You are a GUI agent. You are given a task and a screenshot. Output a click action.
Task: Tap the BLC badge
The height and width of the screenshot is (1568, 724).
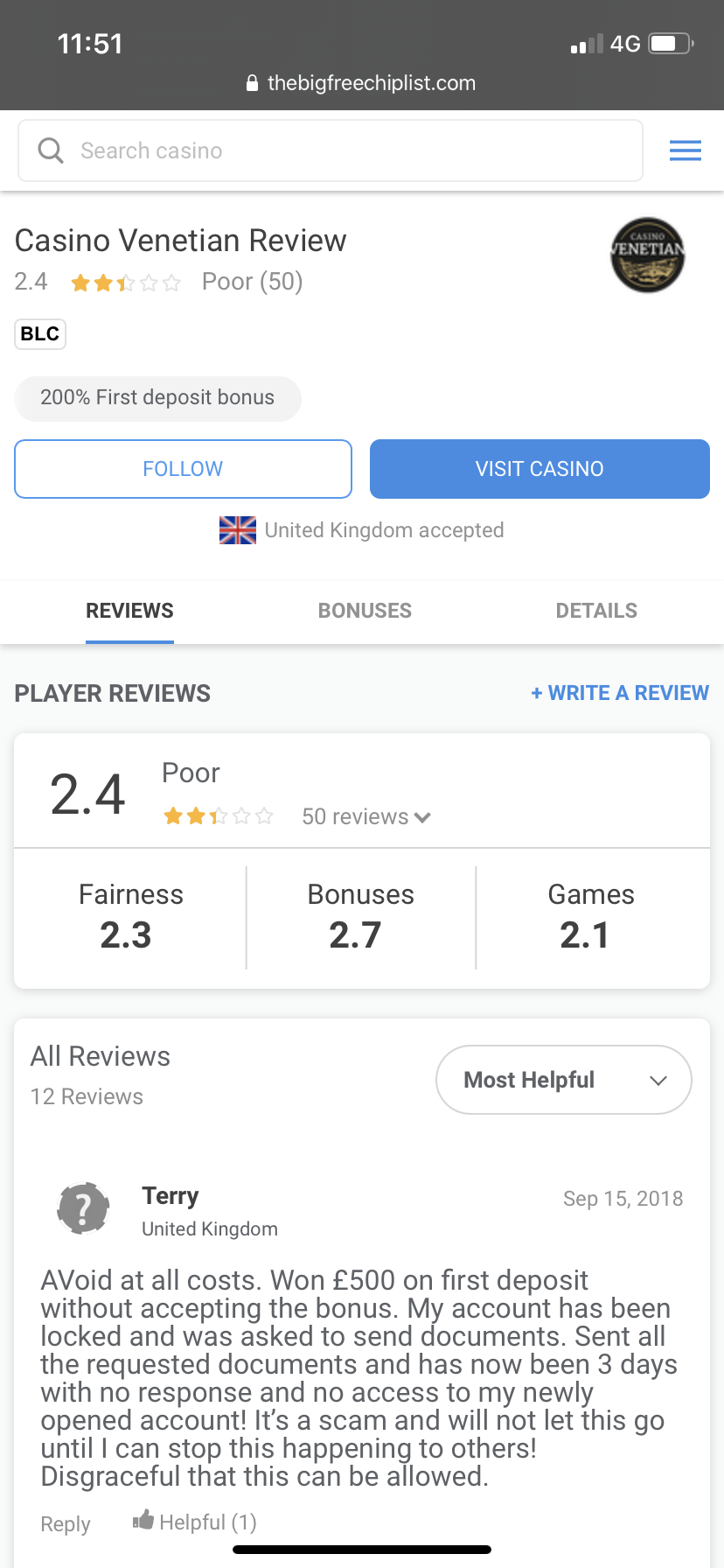[40, 334]
